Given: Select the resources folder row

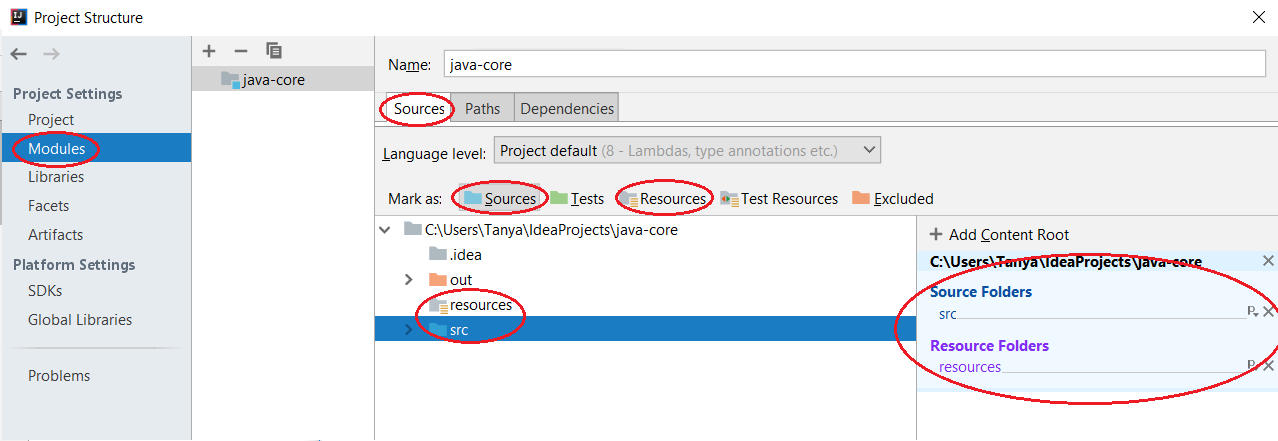Looking at the screenshot, I should tap(645, 305).
